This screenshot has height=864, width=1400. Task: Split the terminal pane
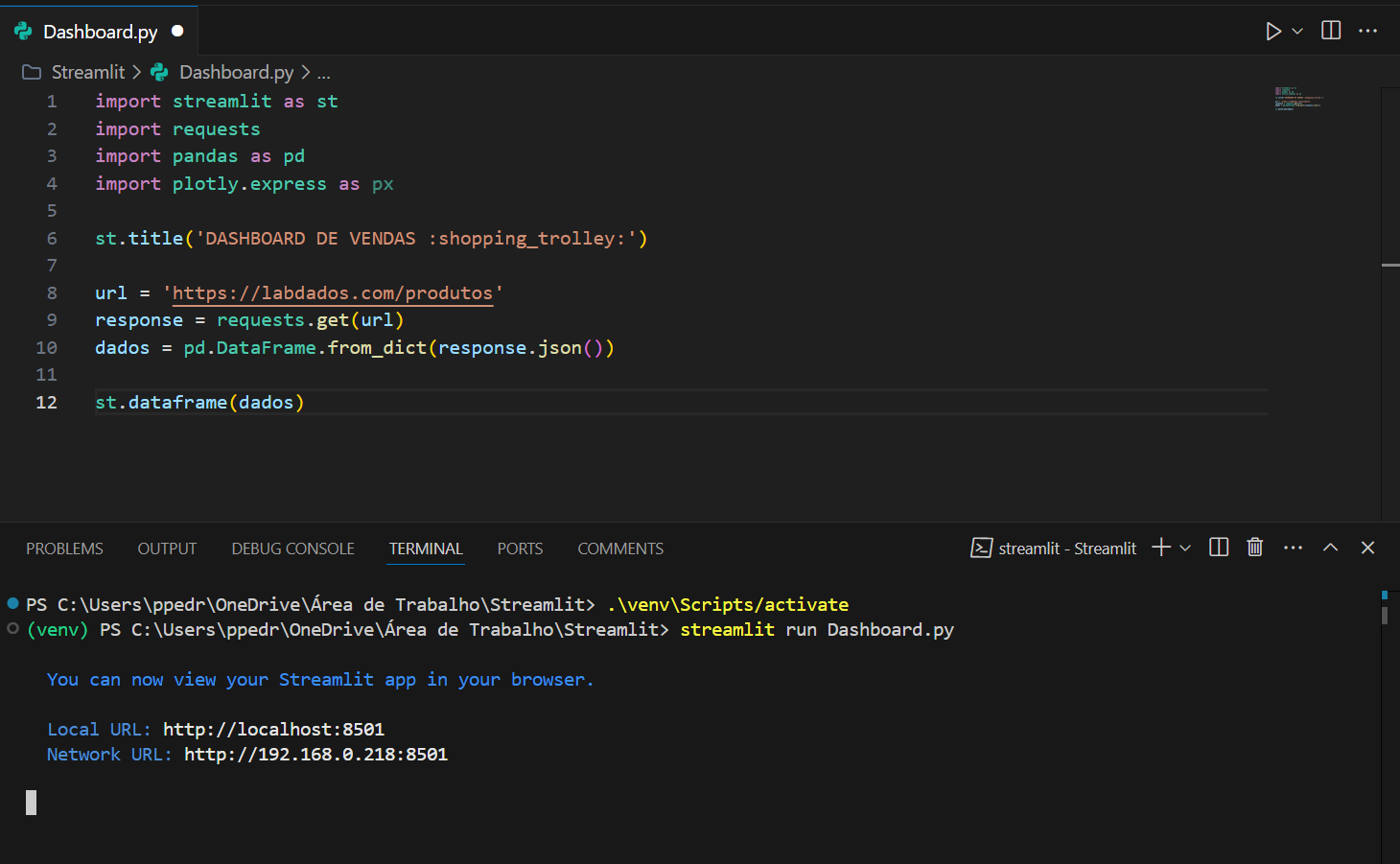tap(1219, 548)
